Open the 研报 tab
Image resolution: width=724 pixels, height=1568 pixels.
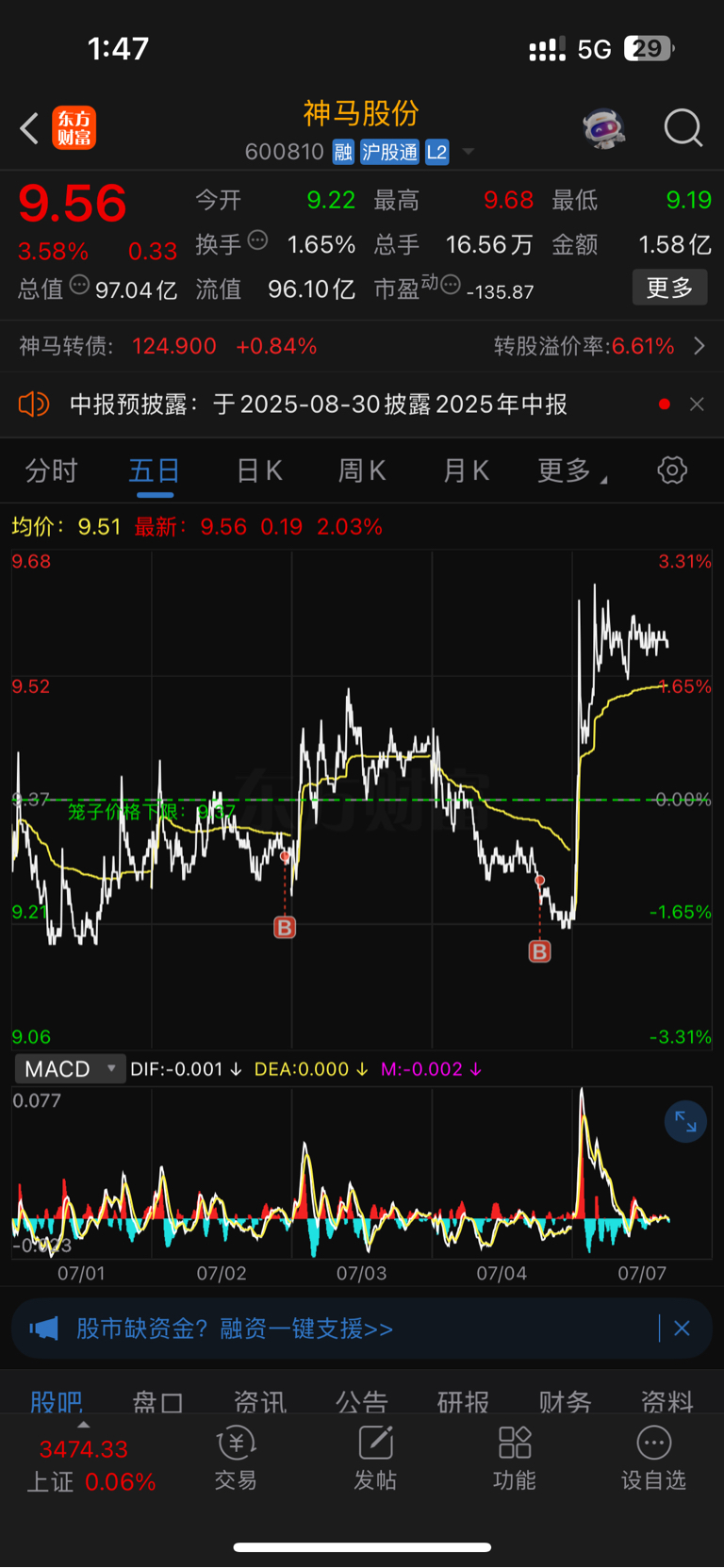coord(463,1401)
